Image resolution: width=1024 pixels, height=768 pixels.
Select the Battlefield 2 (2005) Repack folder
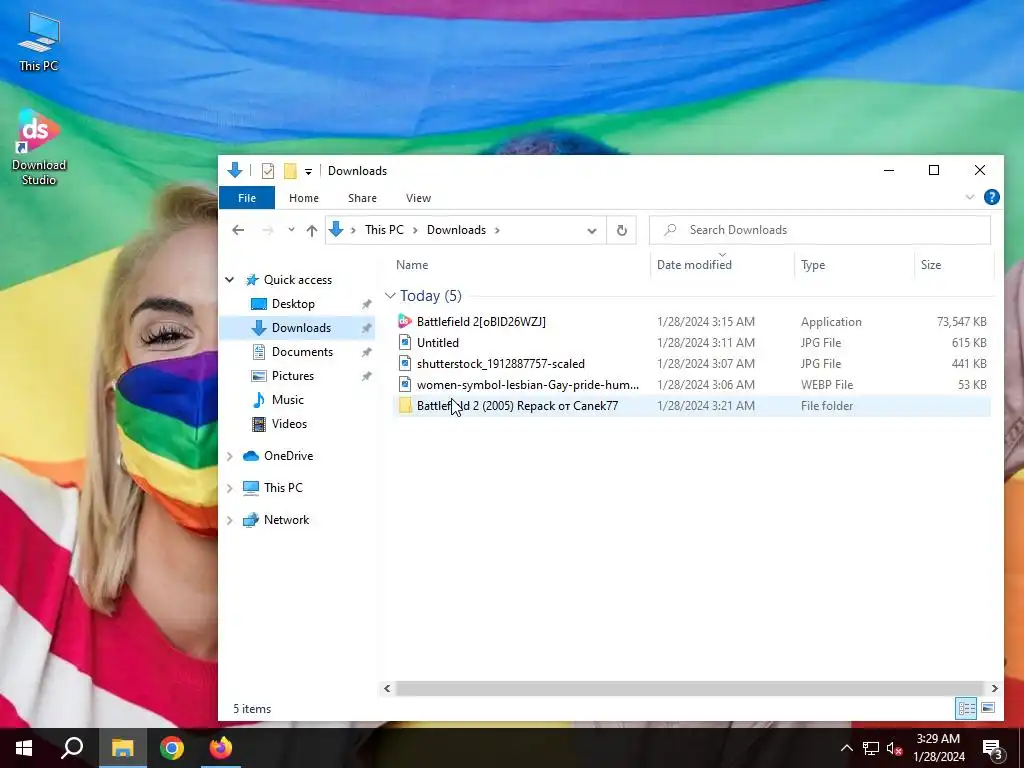692,406
